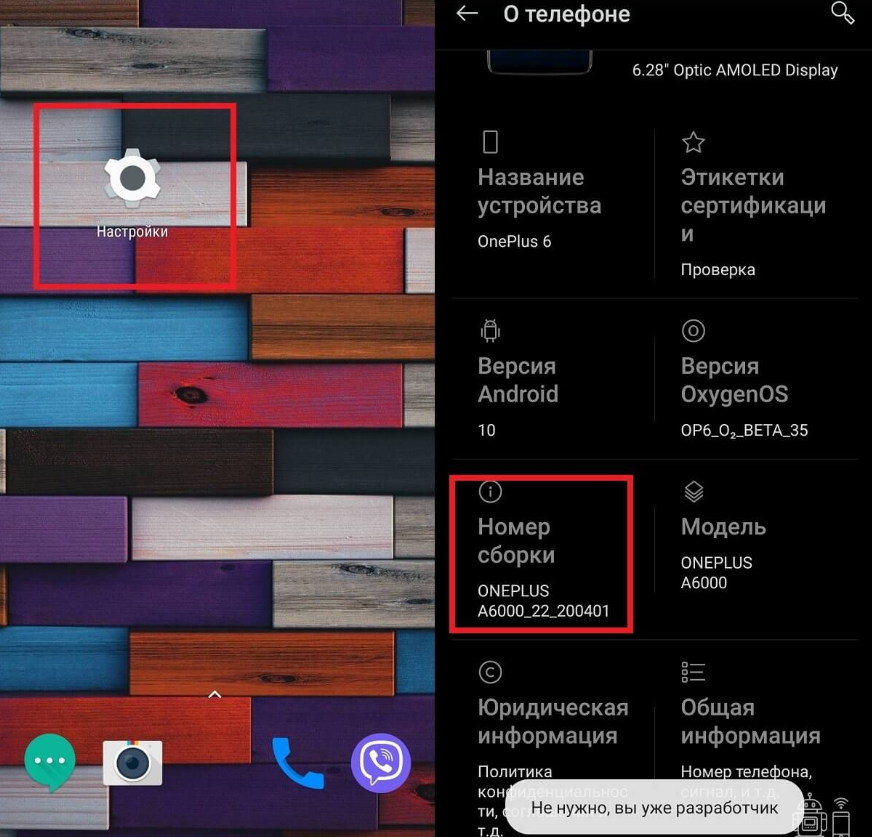Tap the phone image thumbnail at top
The image size is (872, 837).
tap(539, 62)
